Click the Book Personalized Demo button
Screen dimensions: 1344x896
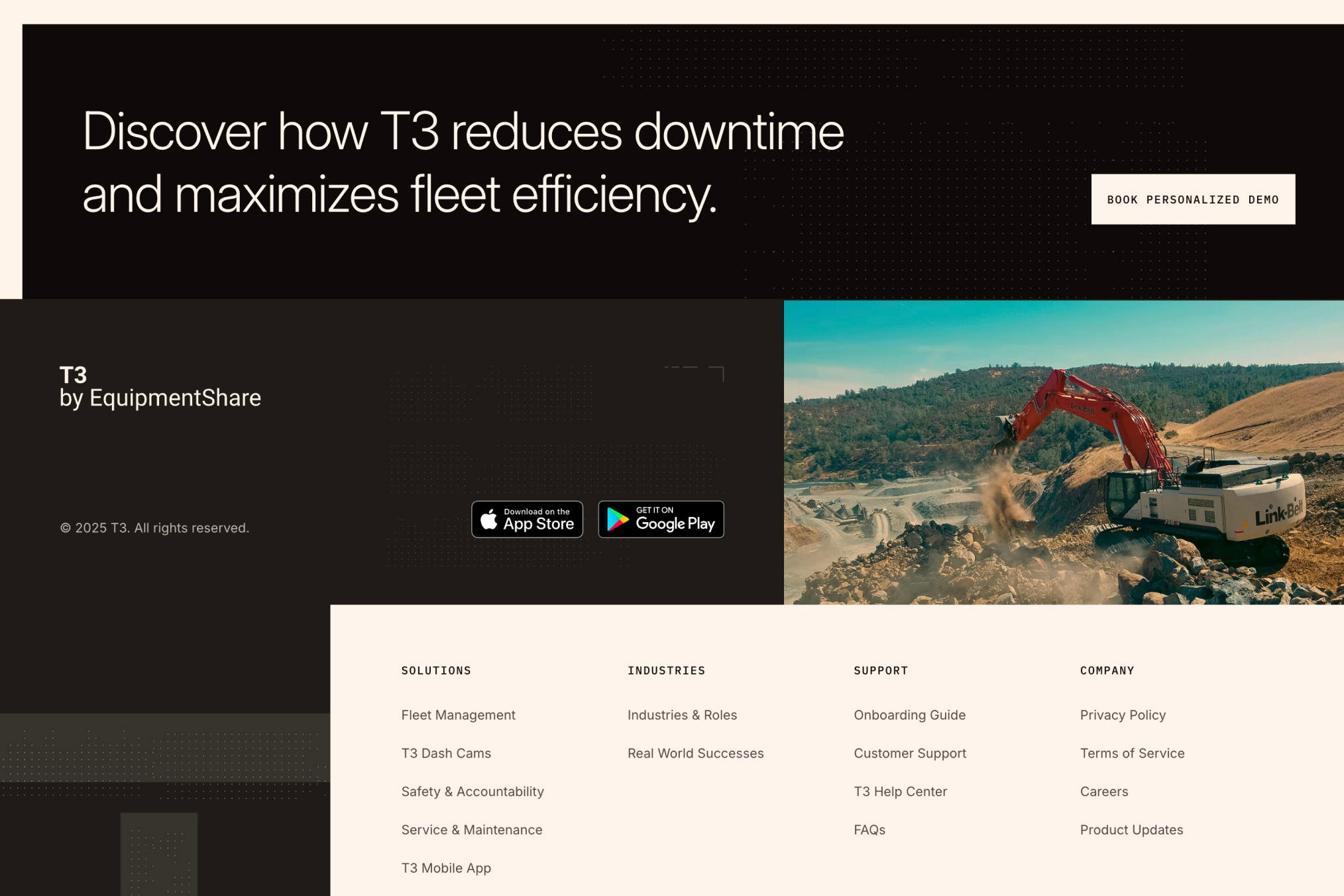pos(1193,199)
